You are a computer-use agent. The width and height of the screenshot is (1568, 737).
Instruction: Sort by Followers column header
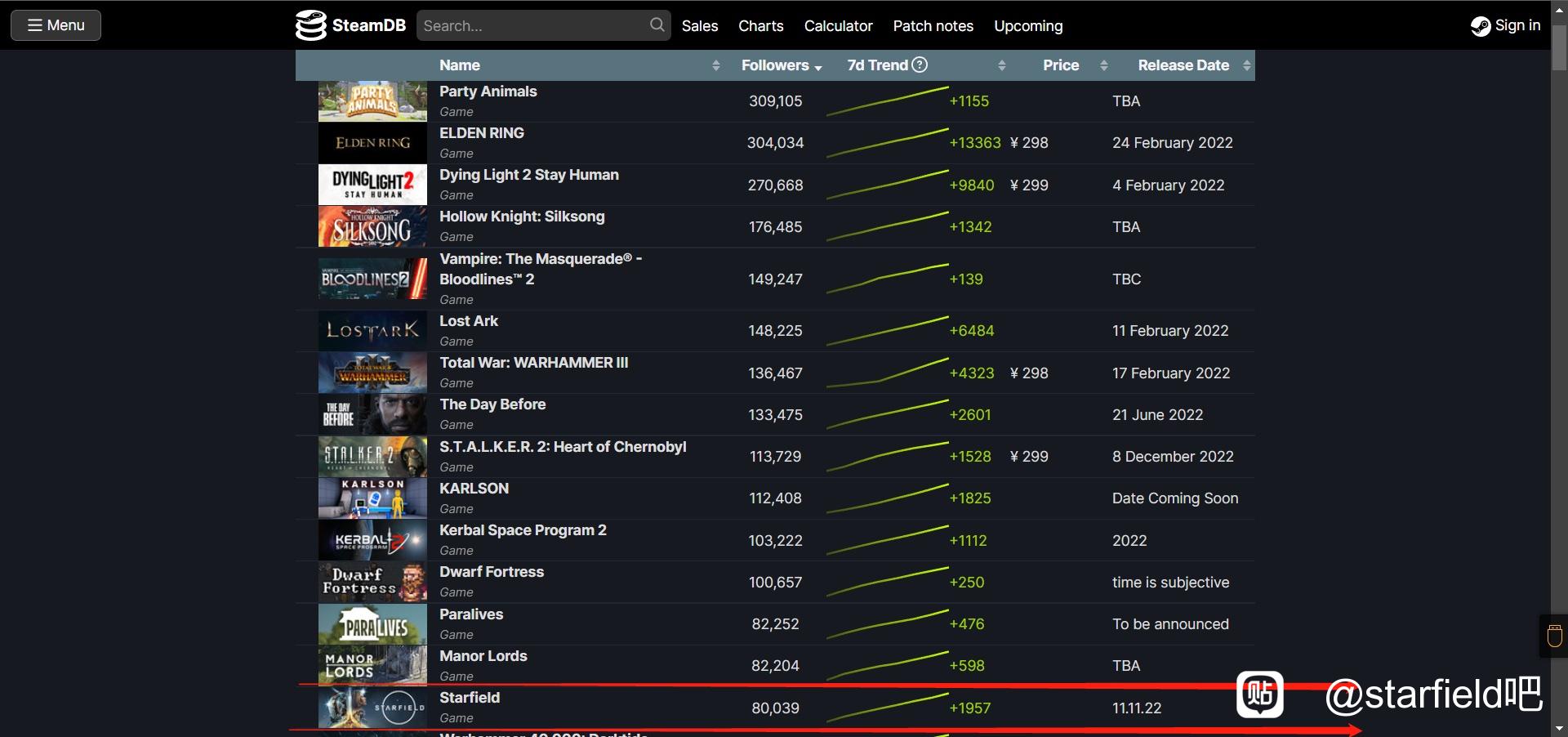(x=781, y=65)
